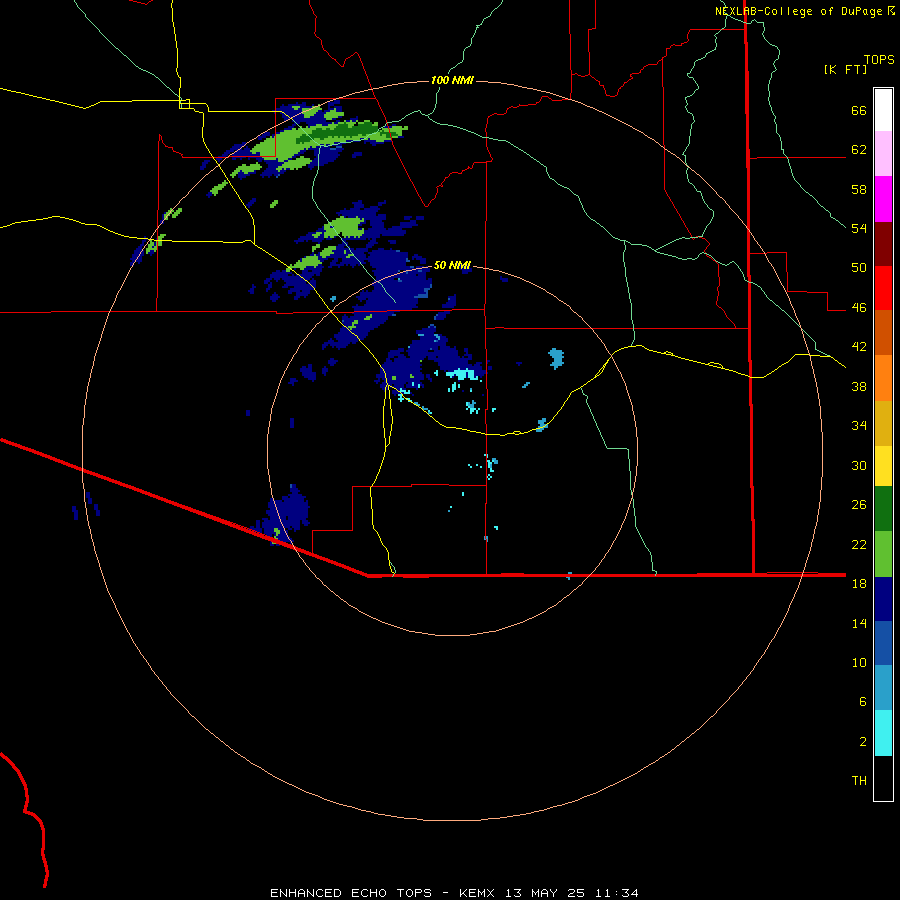Click the '11:34' timestamp
This screenshot has width=900, height=900.
coord(616,893)
